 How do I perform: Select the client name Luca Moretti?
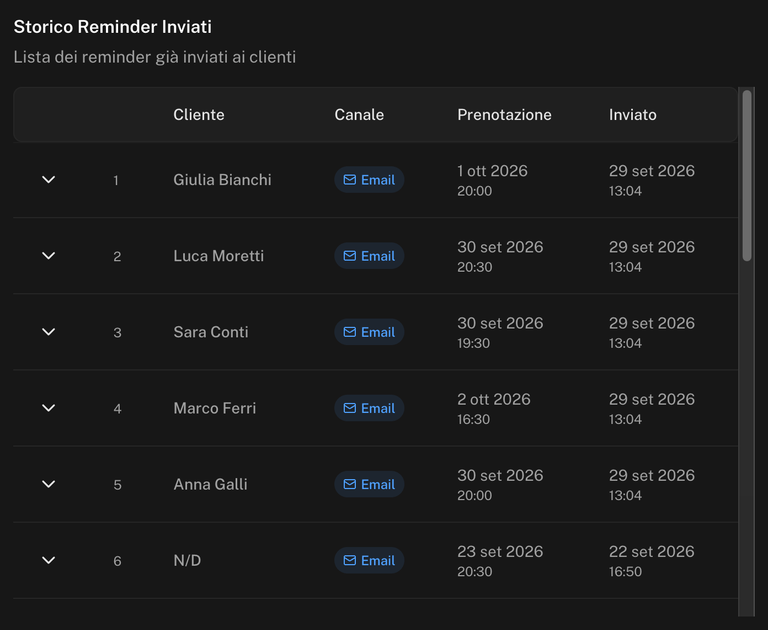218,256
